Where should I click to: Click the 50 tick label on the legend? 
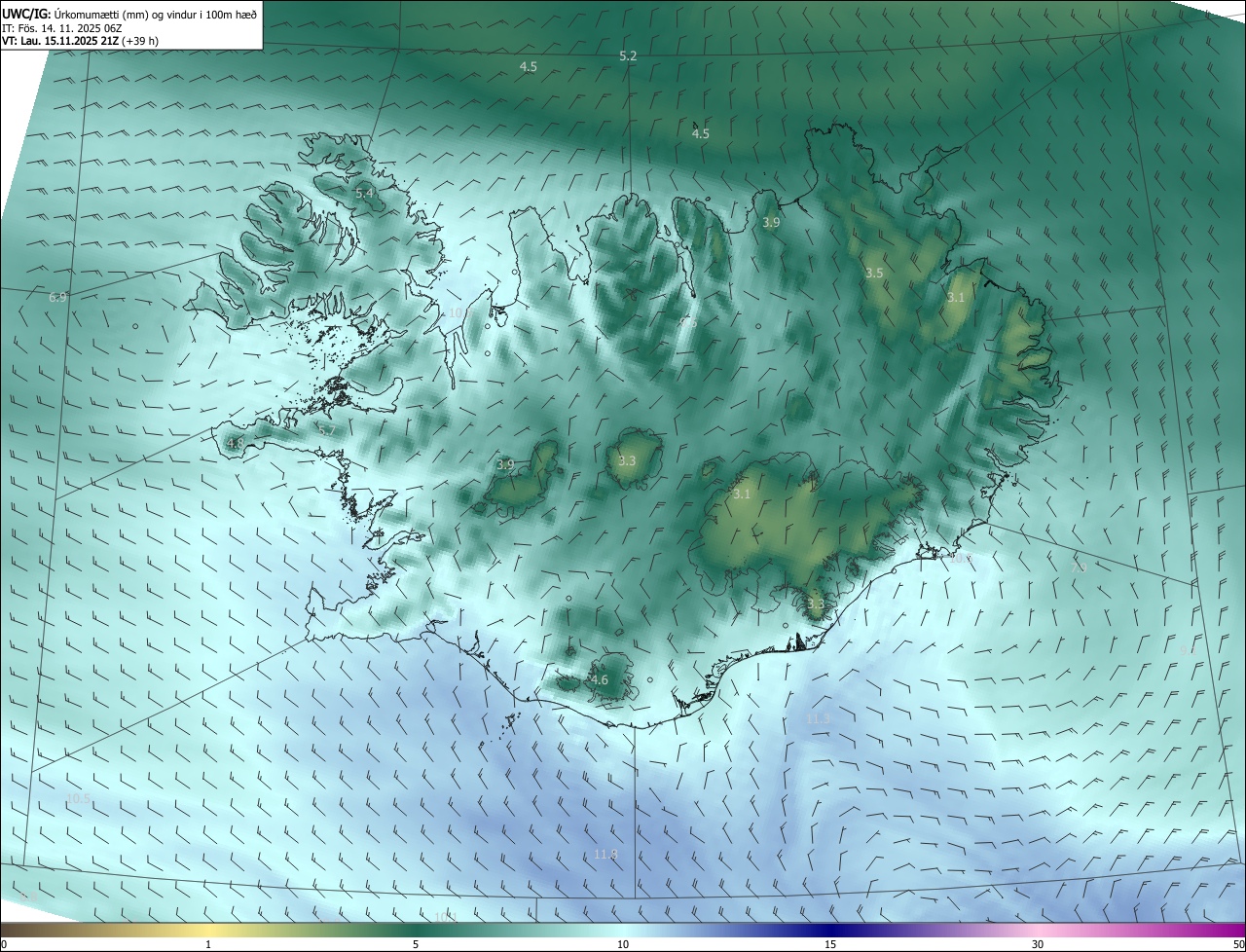1237,944
